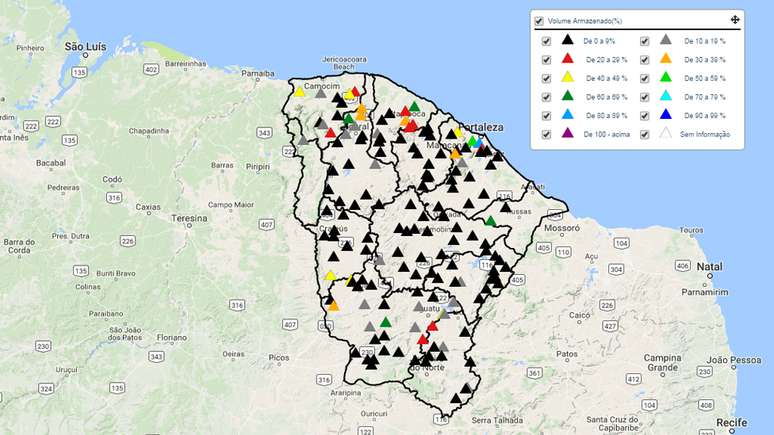Click the yellow marker near Crateús

(330, 275)
